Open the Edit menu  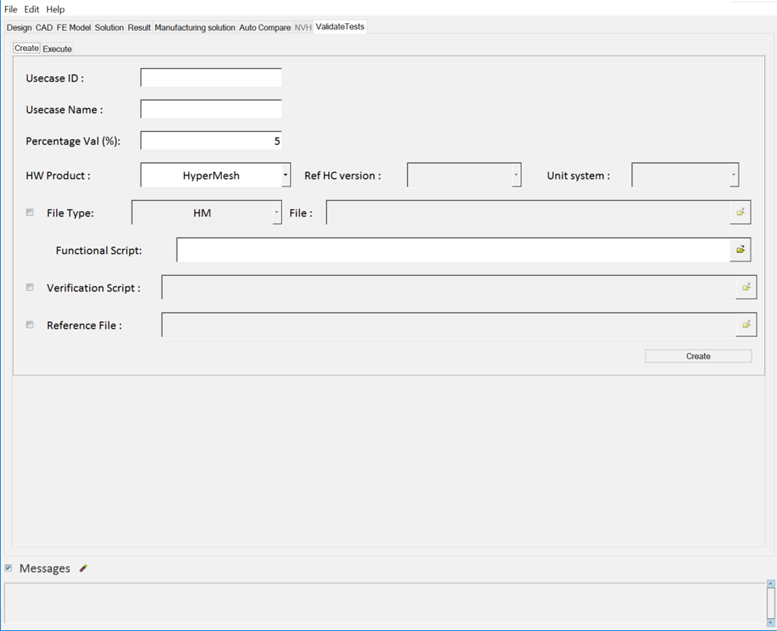coord(32,9)
